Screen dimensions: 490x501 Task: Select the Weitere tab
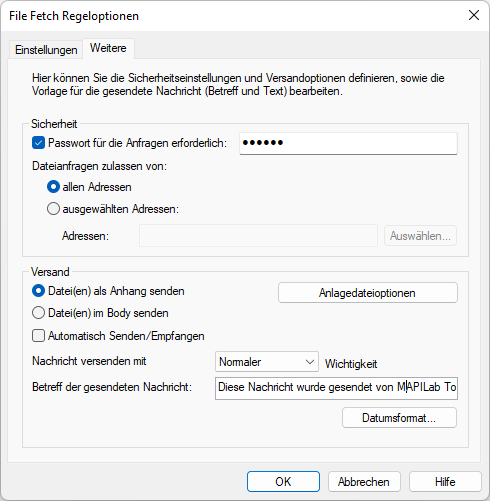click(x=108, y=48)
